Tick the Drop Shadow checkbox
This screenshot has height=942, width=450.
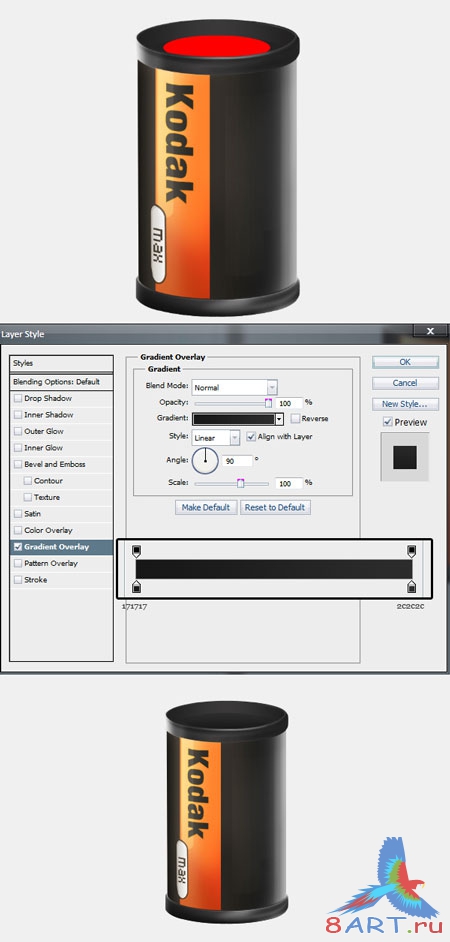17,398
